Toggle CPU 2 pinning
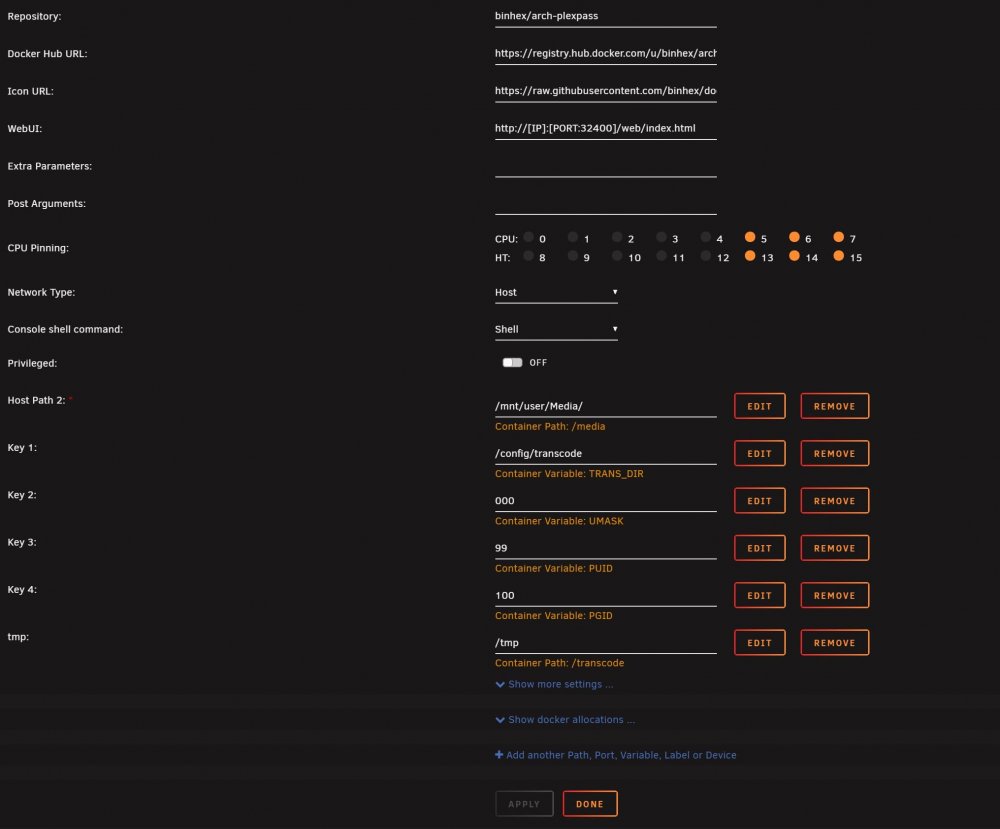 pos(617,237)
